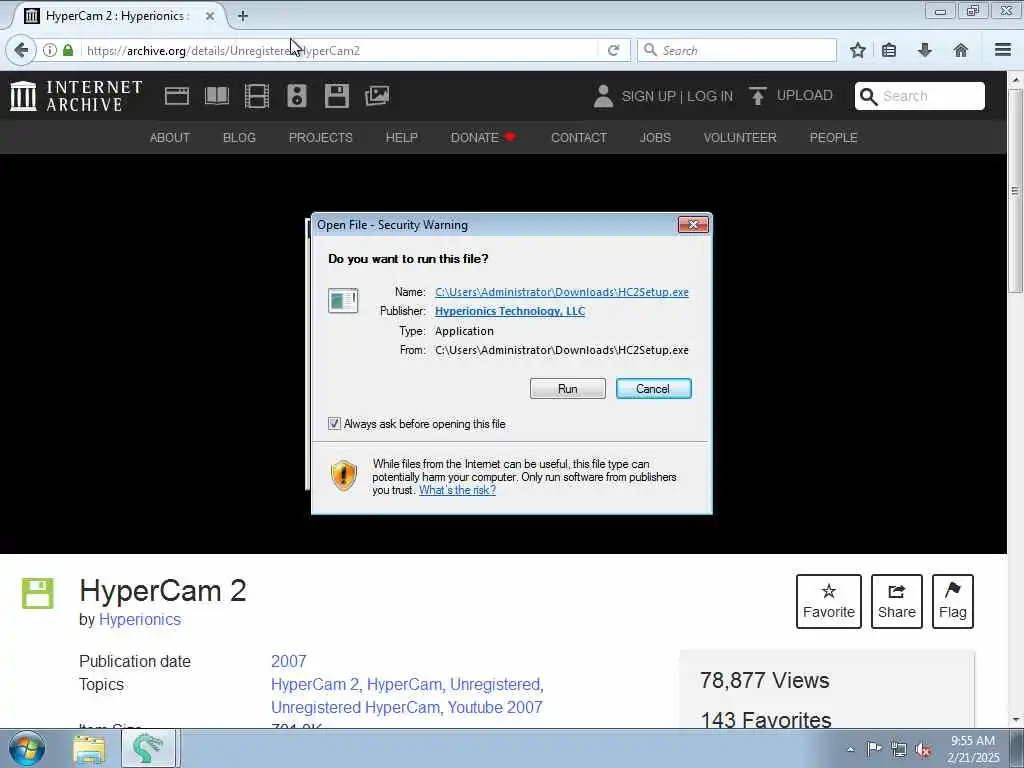Click the LOG IN link

[x=710, y=96]
